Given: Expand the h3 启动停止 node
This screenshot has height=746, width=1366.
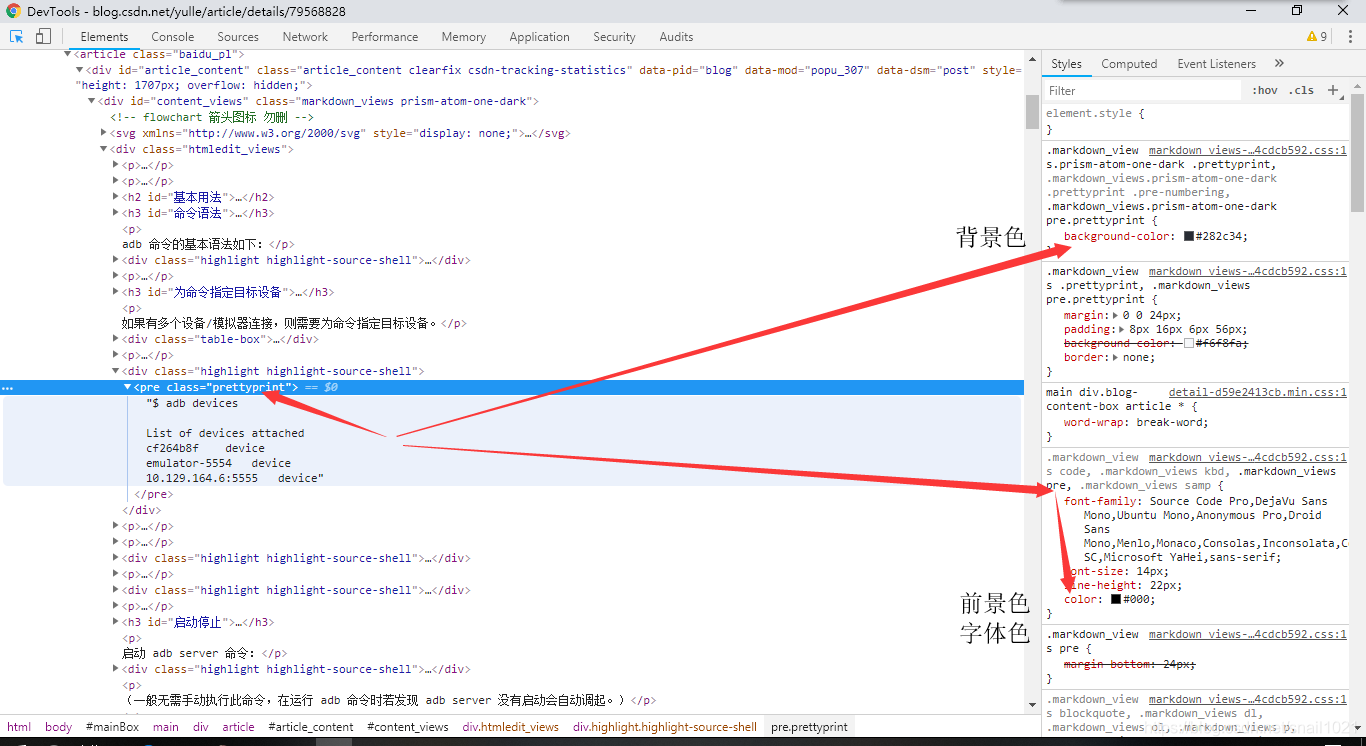Looking at the screenshot, I should coord(116,622).
